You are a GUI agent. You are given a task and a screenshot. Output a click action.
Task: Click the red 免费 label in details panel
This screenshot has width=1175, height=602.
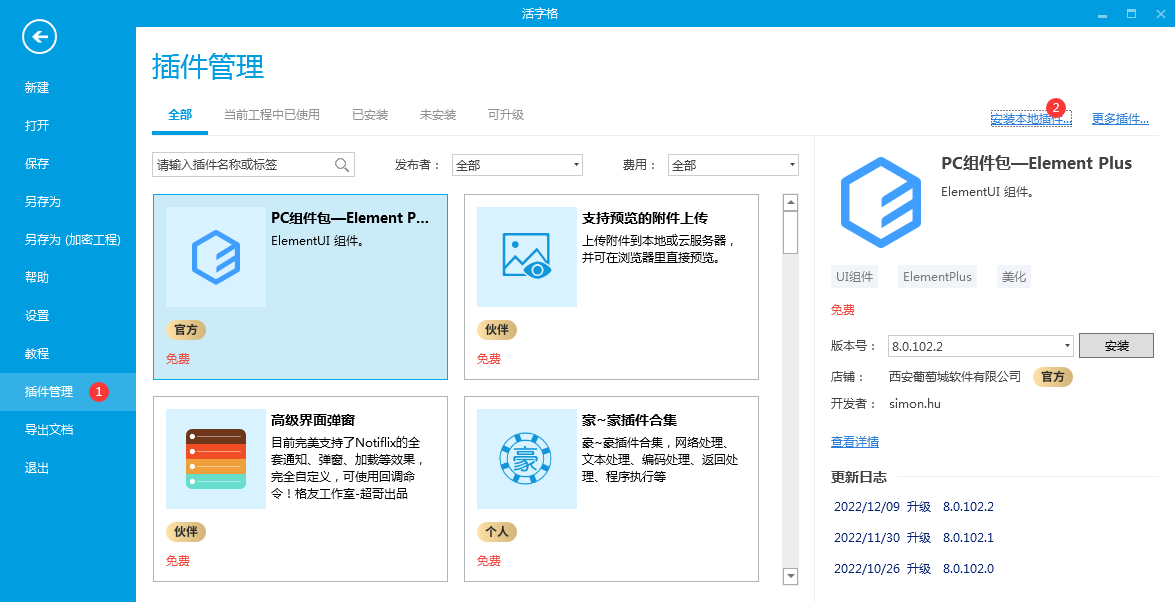tap(843, 310)
